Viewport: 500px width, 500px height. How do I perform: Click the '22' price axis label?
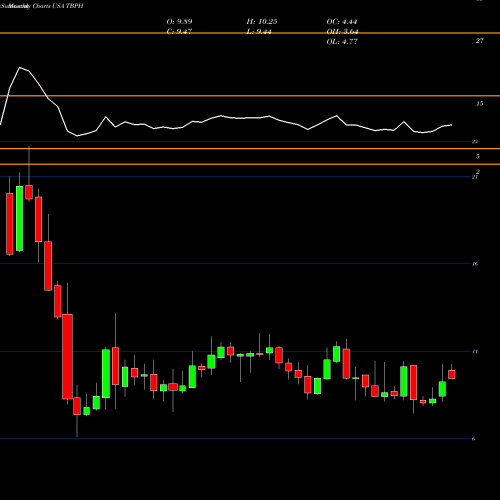pos(475,142)
